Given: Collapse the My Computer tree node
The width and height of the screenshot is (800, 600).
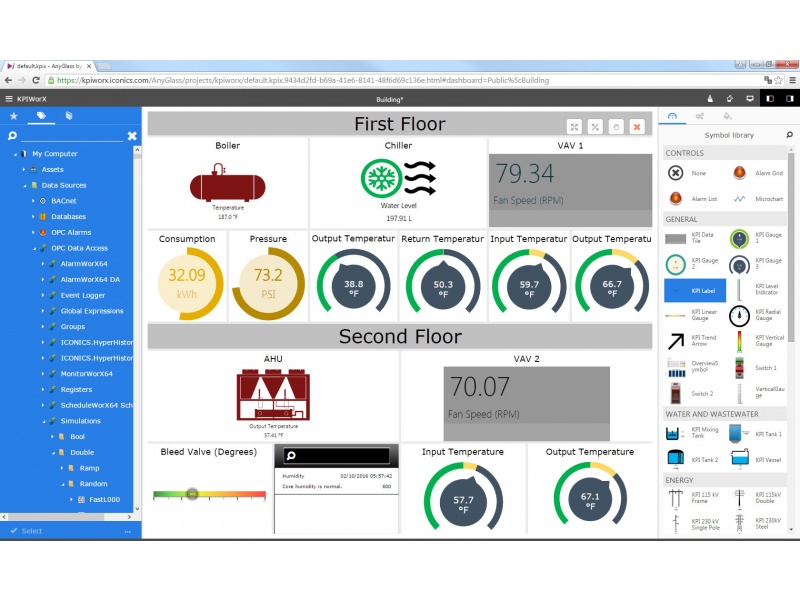Looking at the screenshot, I should tap(15, 154).
